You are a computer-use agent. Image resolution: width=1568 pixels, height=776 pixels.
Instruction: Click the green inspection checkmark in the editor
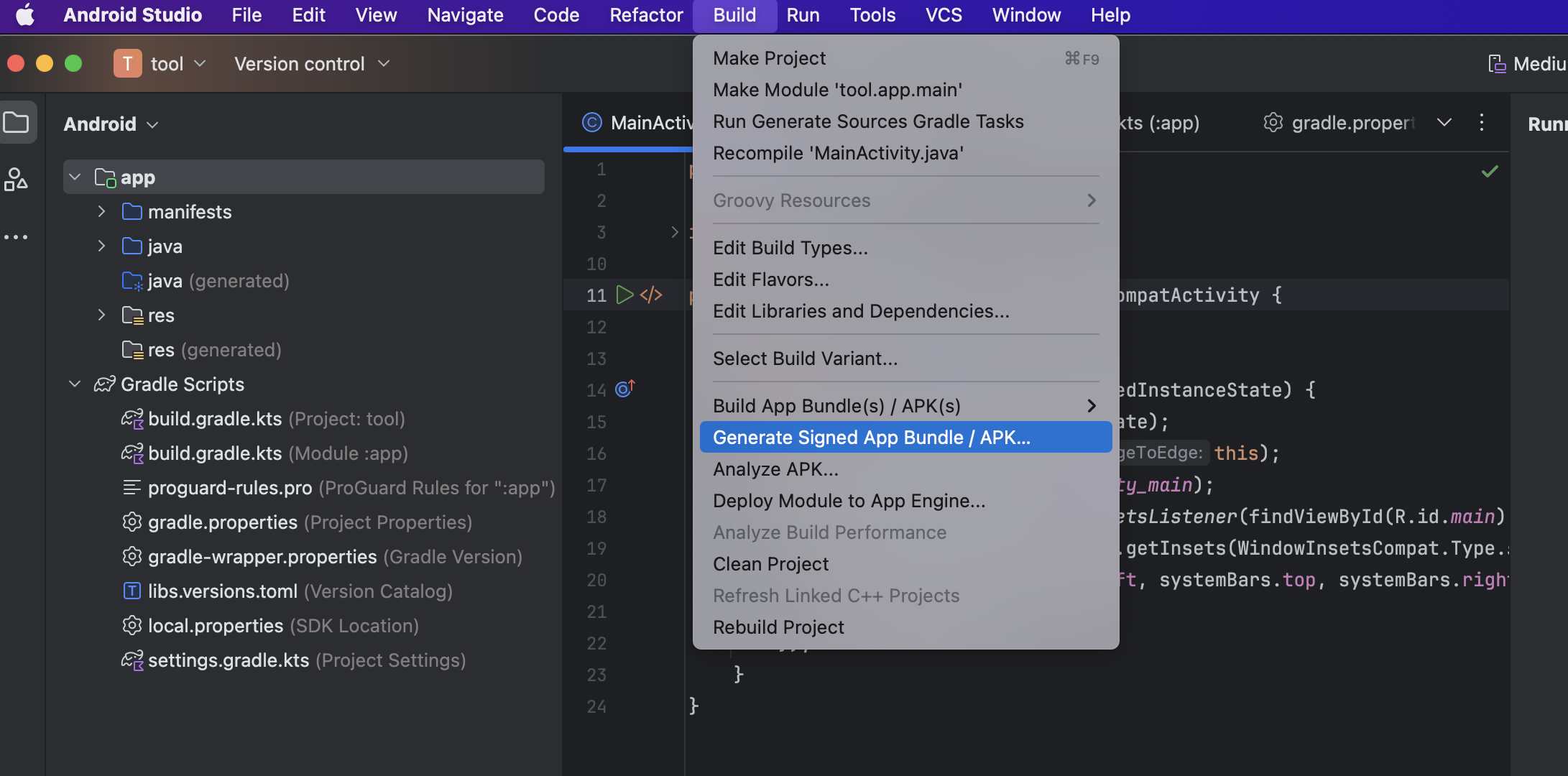1490,171
